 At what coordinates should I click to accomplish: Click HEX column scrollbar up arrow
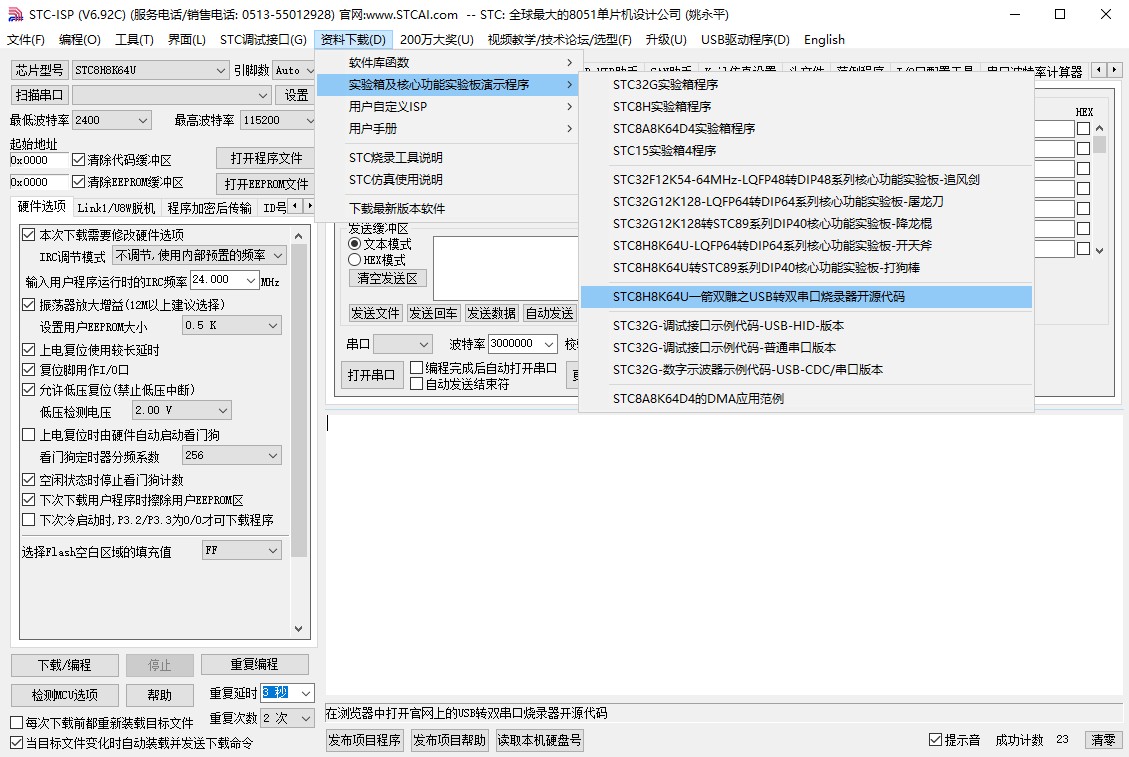click(1099, 128)
